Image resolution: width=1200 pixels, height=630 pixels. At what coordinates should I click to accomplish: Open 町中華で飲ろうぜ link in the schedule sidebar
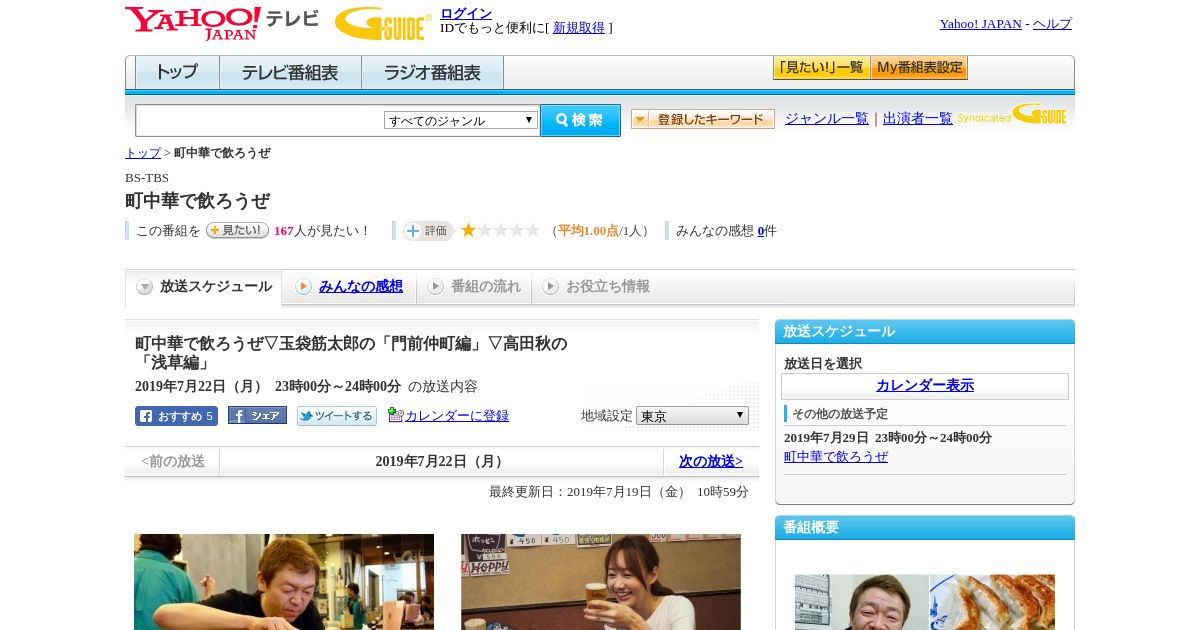click(x=836, y=457)
